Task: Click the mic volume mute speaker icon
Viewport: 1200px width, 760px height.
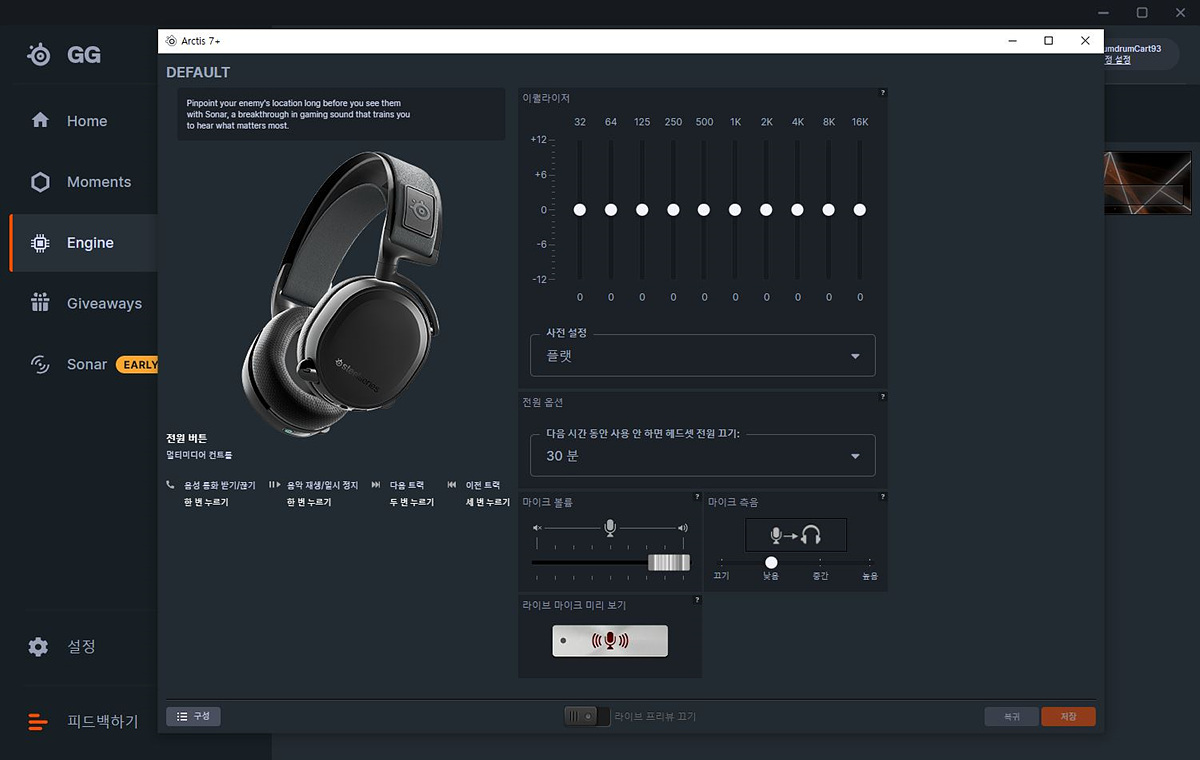Action: tap(537, 527)
